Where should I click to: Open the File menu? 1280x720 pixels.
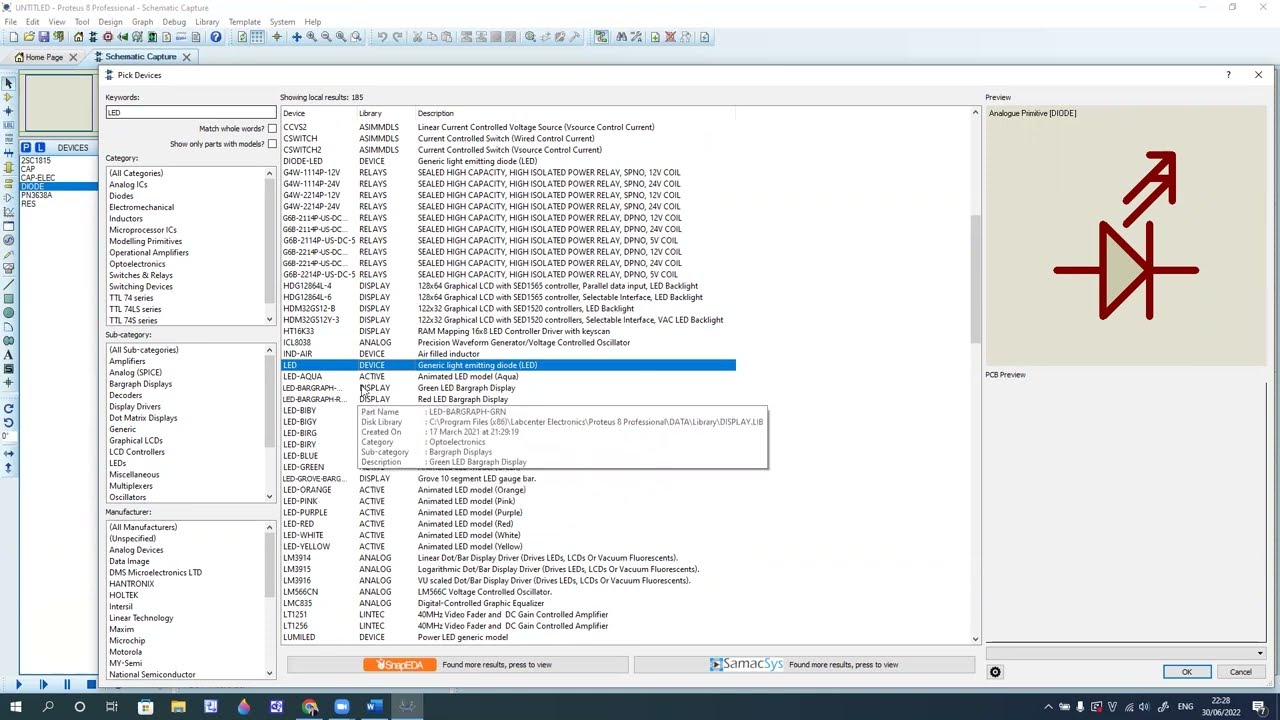10,21
